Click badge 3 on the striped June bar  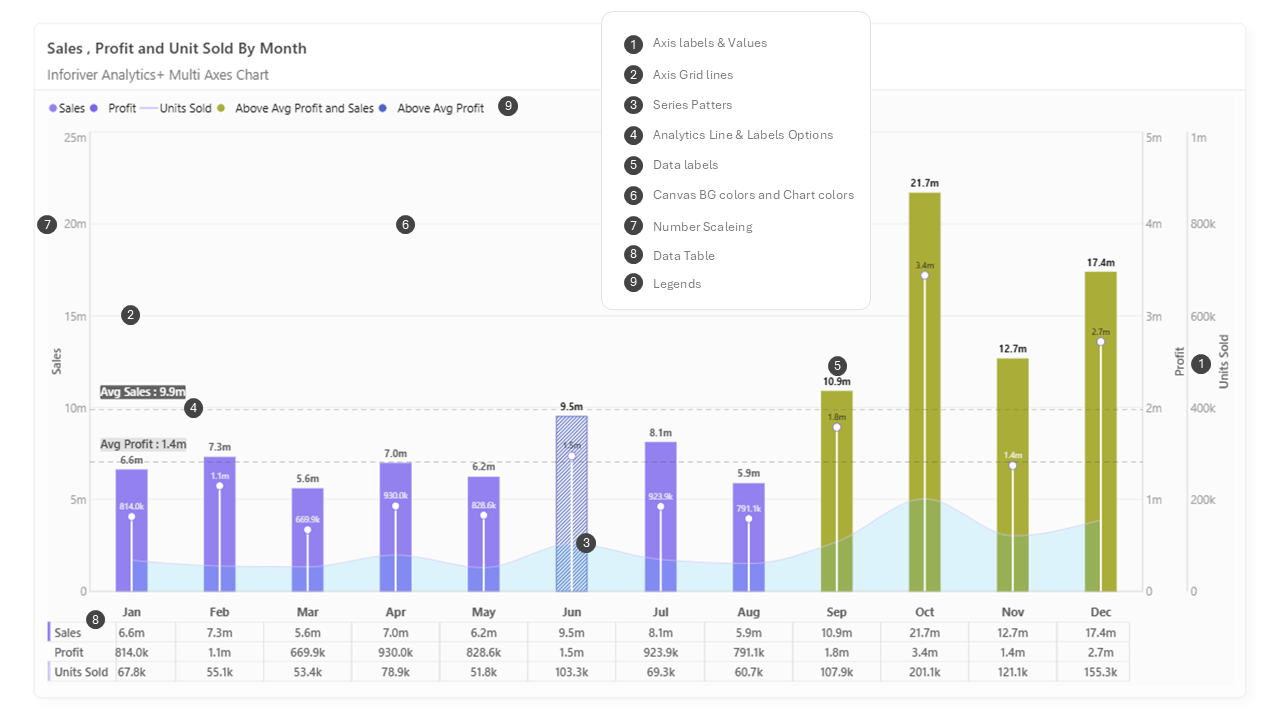(x=586, y=543)
